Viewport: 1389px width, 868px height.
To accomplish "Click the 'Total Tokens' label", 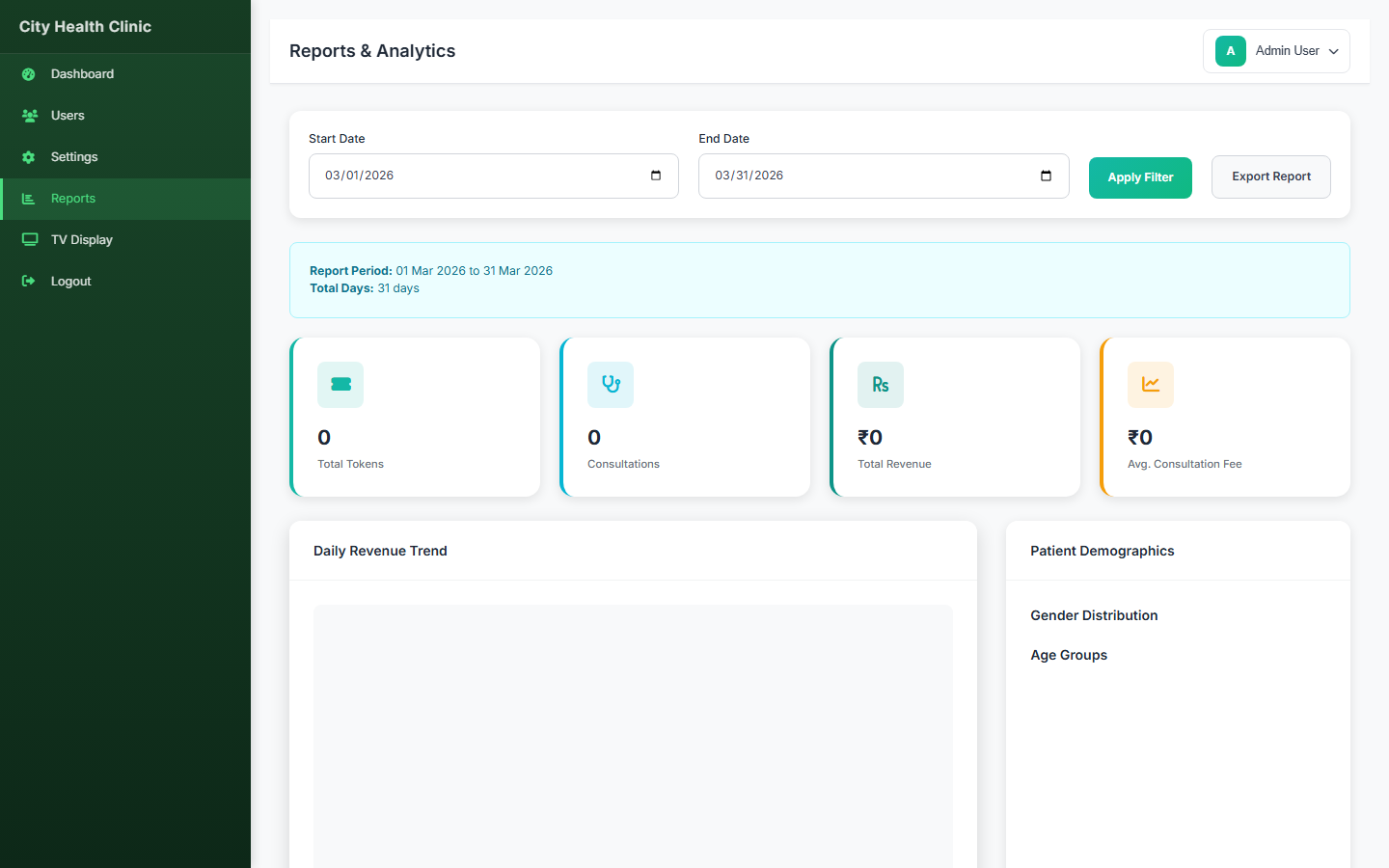I will coord(350,464).
